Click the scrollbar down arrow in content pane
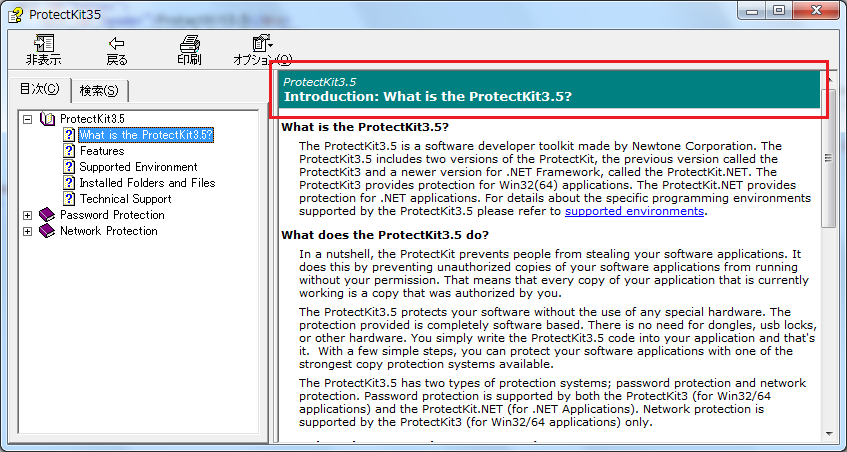This screenshot has height=452, width=847. [x=829, y=434]
